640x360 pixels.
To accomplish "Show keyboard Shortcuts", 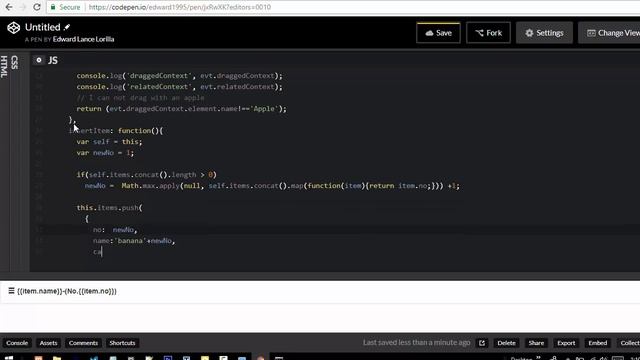I will [x=122, y=343].
